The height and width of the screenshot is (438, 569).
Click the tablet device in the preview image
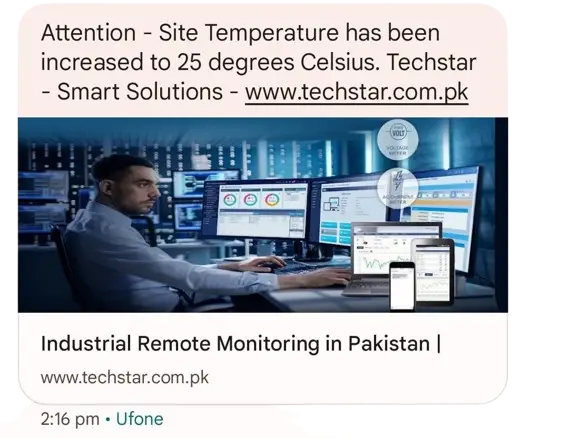point(434,271)
